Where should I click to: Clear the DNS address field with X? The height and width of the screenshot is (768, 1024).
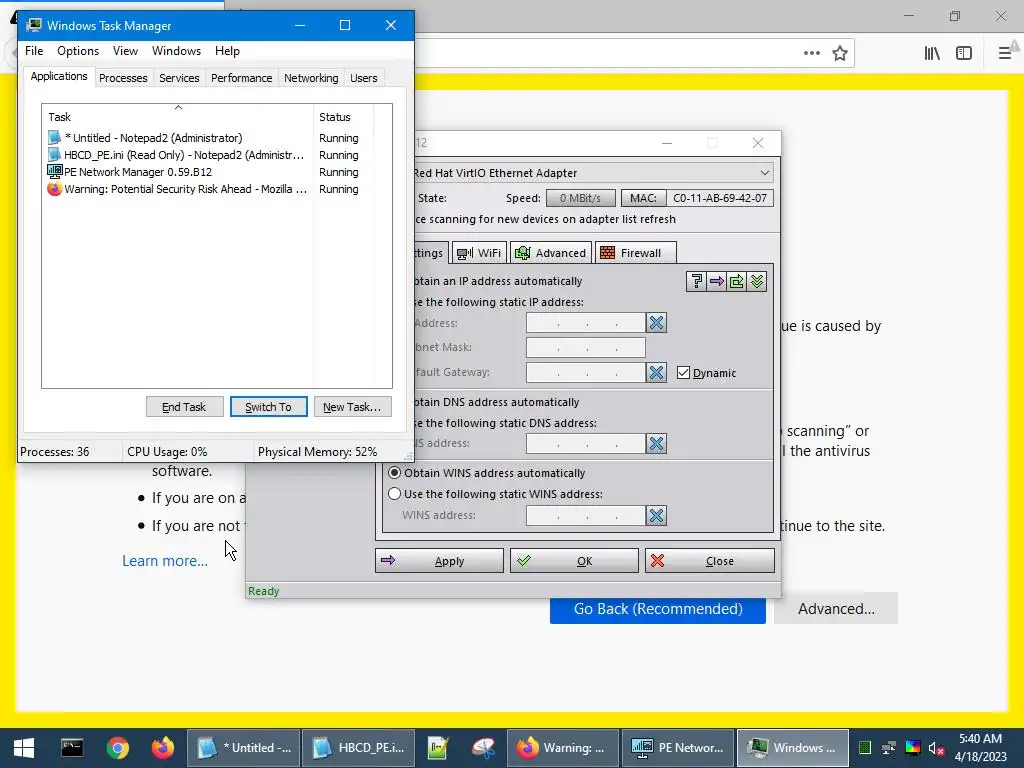[656, 443]
